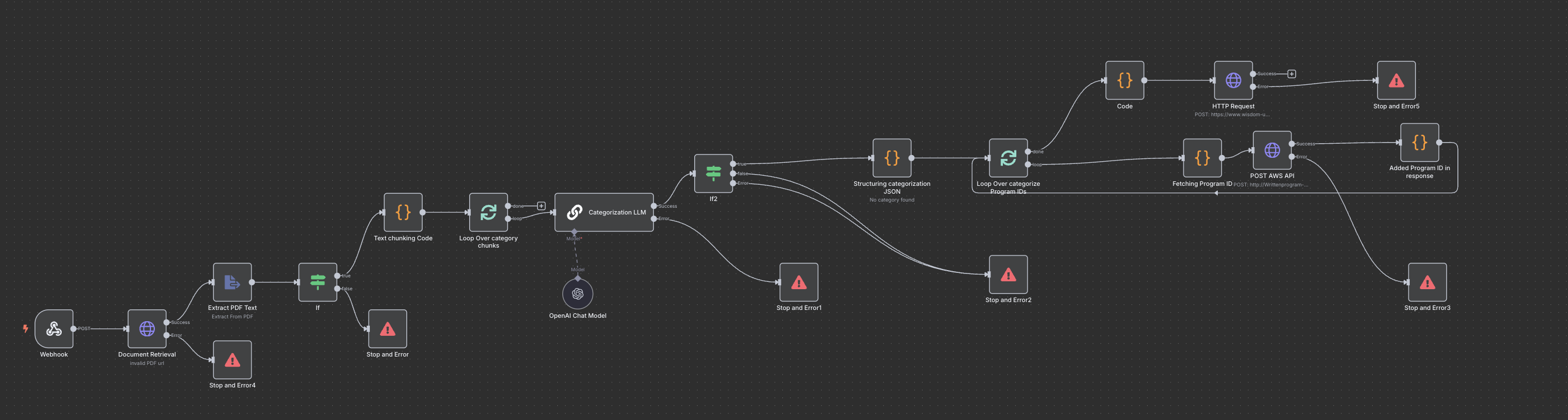The image size is (1568, 420).
Task: Select the POST AWS API node
Action: (x=1272, y=150)
